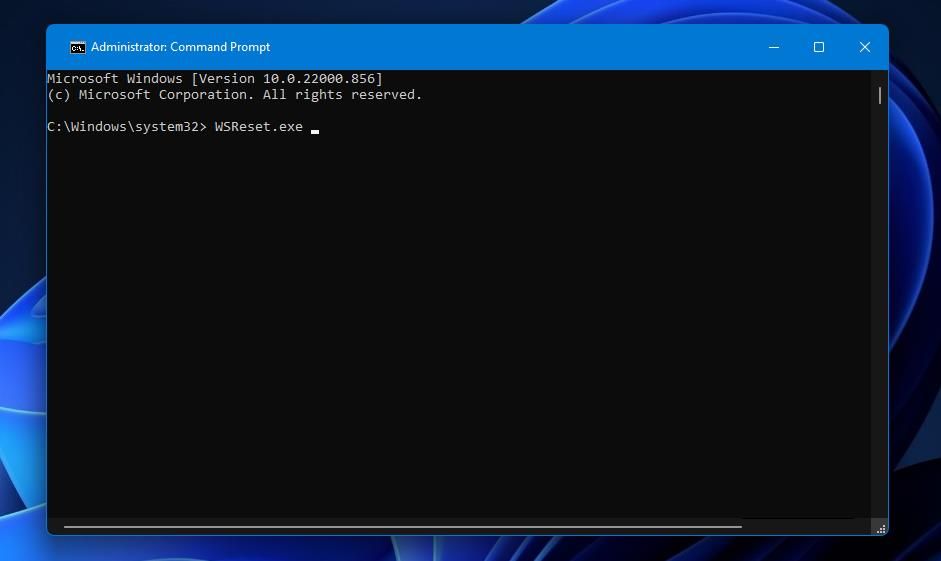Click the blinking text cursor after WSReset.exe

pos(315,131)
